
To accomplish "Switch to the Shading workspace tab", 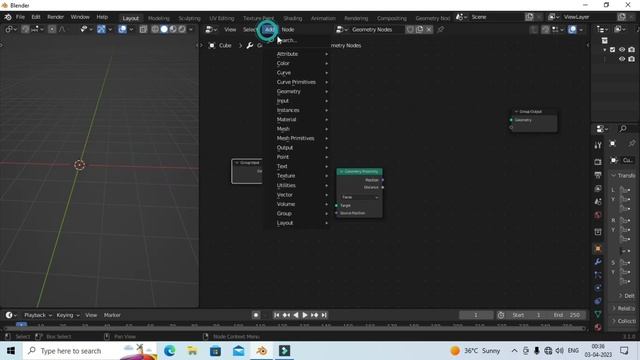I will 293,18.
